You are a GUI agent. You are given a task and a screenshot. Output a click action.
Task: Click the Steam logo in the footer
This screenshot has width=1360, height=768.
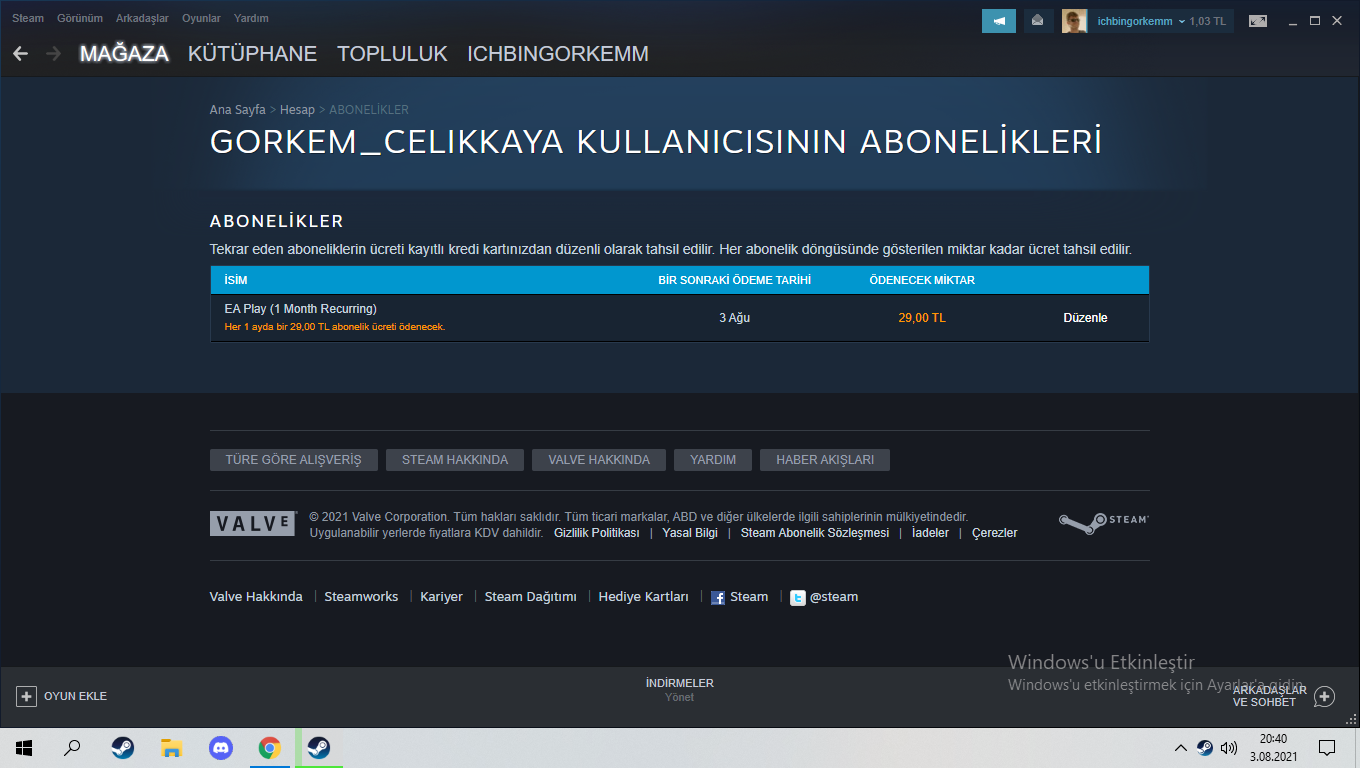(x=1104, y=523)
